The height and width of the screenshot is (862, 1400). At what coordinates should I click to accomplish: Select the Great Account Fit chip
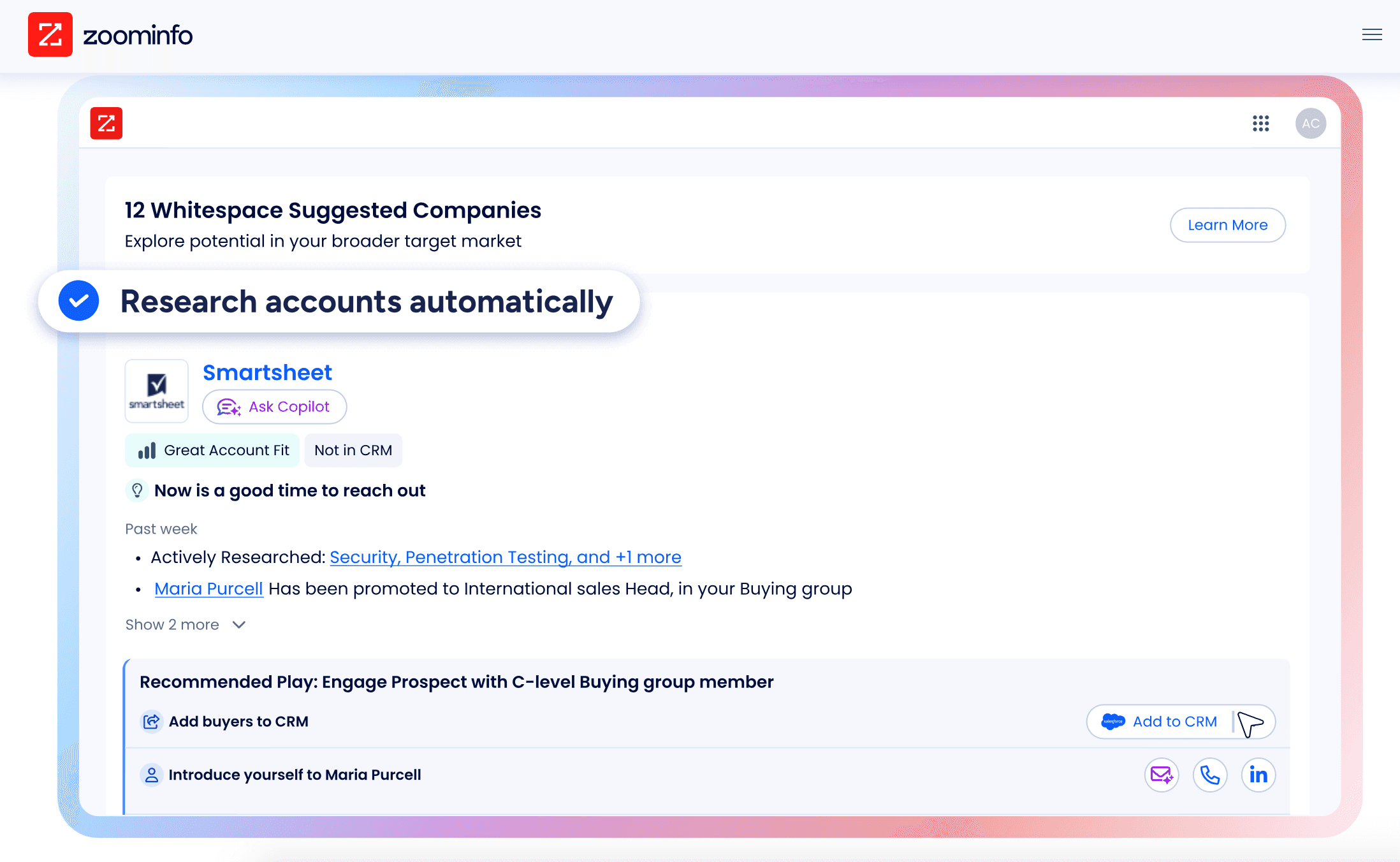coord(212,450)
